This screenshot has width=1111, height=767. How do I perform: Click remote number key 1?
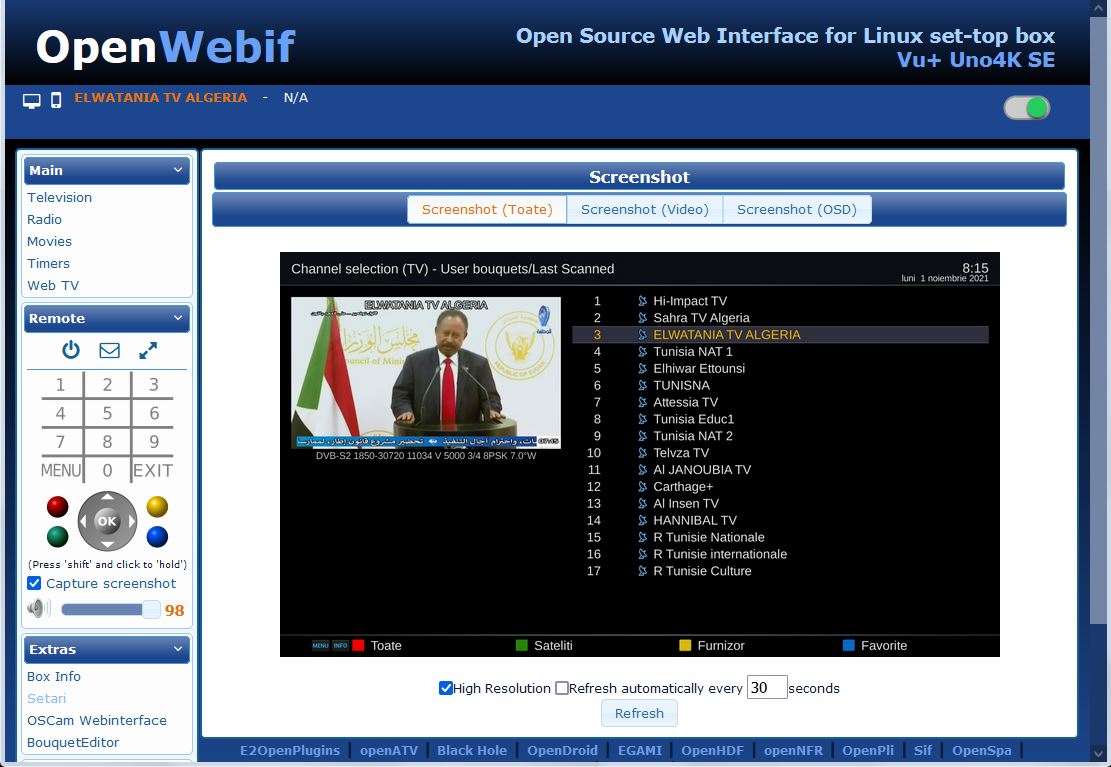point(60,385)
